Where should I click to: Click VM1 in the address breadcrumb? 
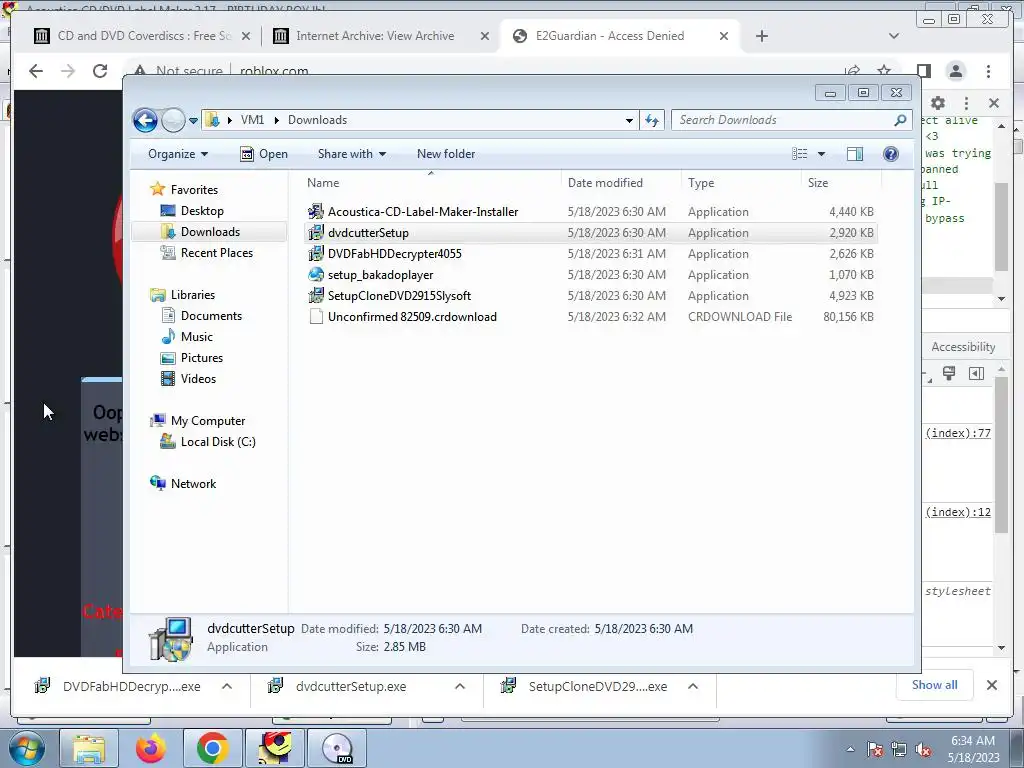pyautogui.click(x=252, y=120)
